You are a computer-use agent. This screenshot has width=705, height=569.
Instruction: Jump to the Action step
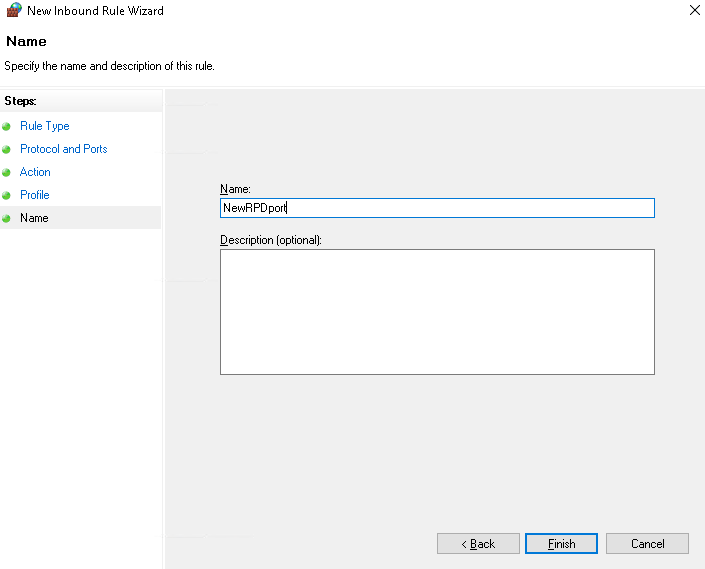(x=35, y=172)
